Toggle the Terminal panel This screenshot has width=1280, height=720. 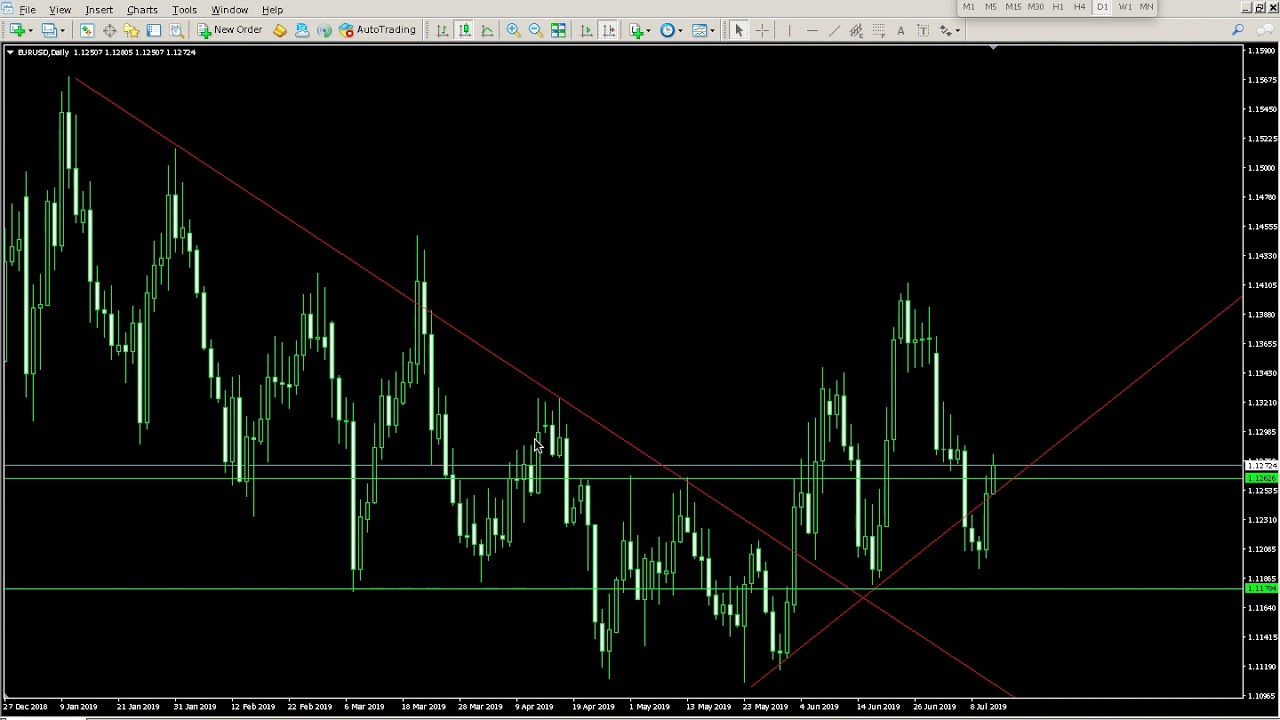coord(153,30)
